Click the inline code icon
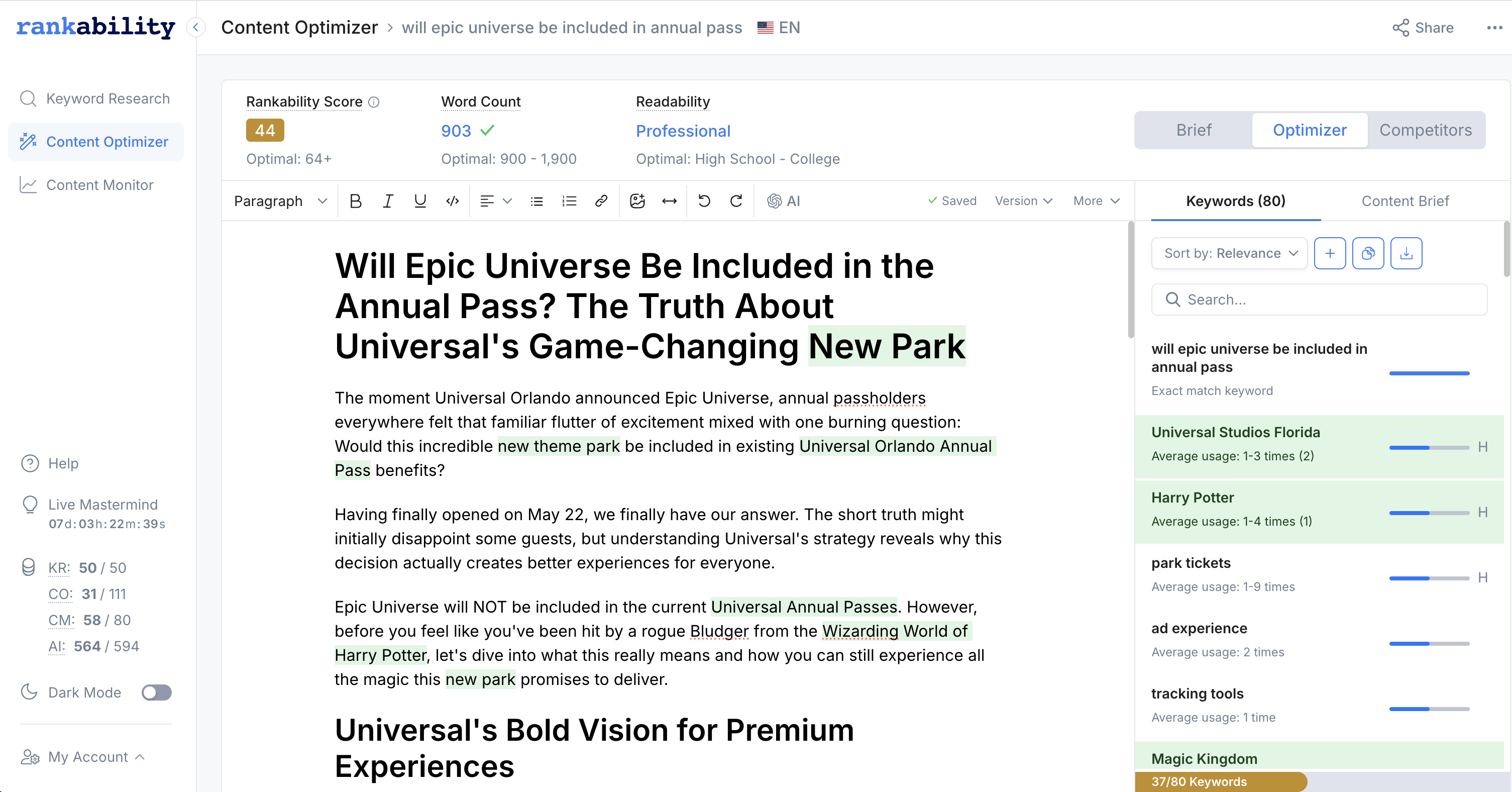The height and width of the screenshot is (792, 1512). pyautogui.click(x=452, y=201)
